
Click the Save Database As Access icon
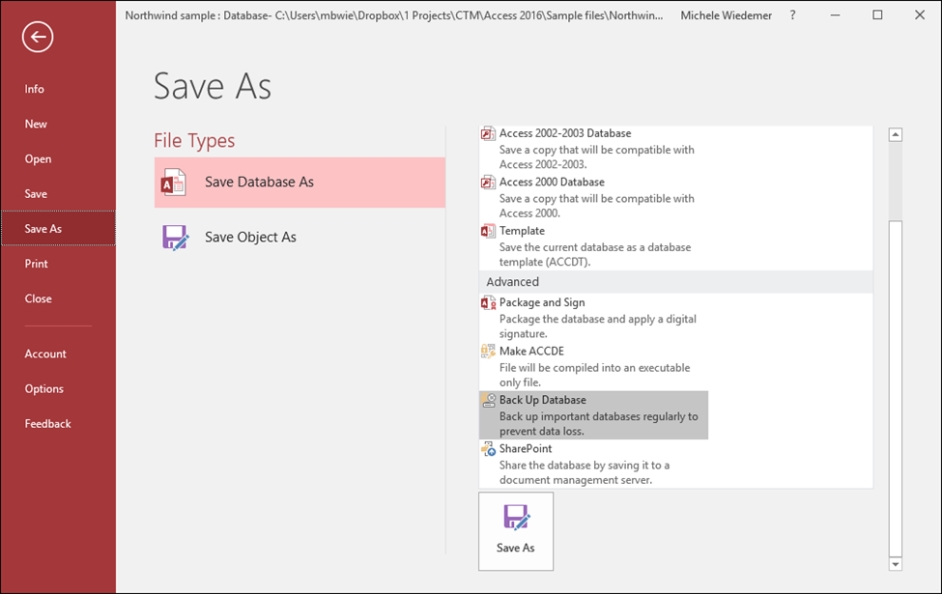point(173,182)
